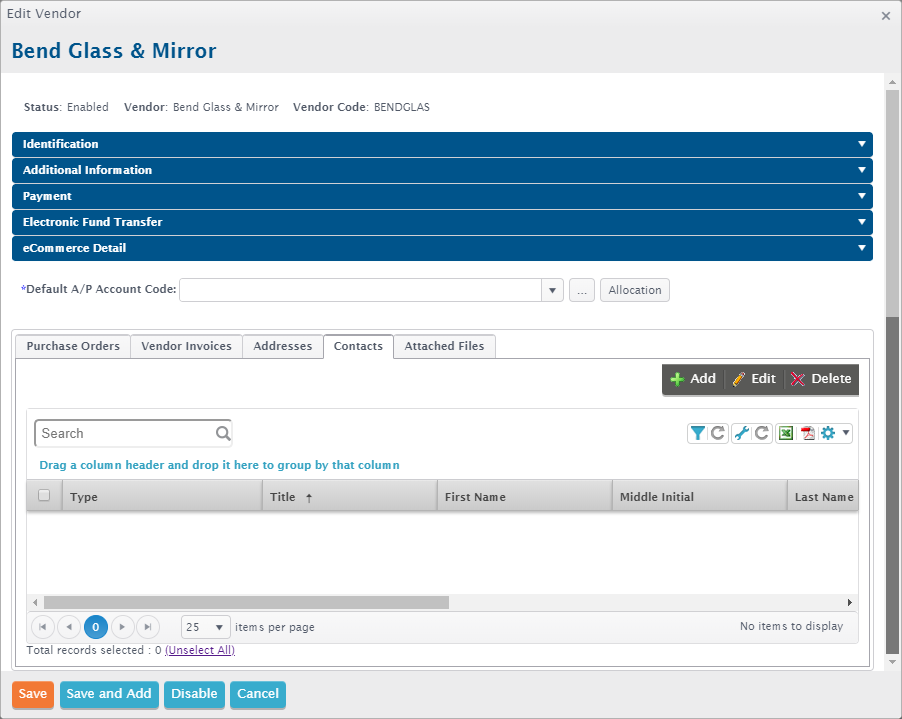This screenshot has width=902, height=719.
Task: Click the horizontal grid scrollbar thumb
Action: 246,603
